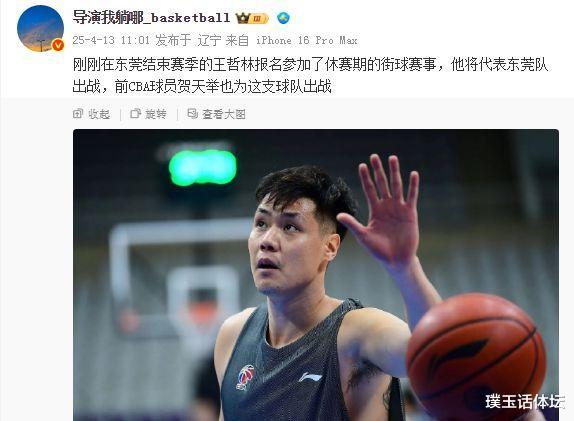The image size is (574, 421).
Task: Click the blue round medal icon
Action: (x=283, y=18)
